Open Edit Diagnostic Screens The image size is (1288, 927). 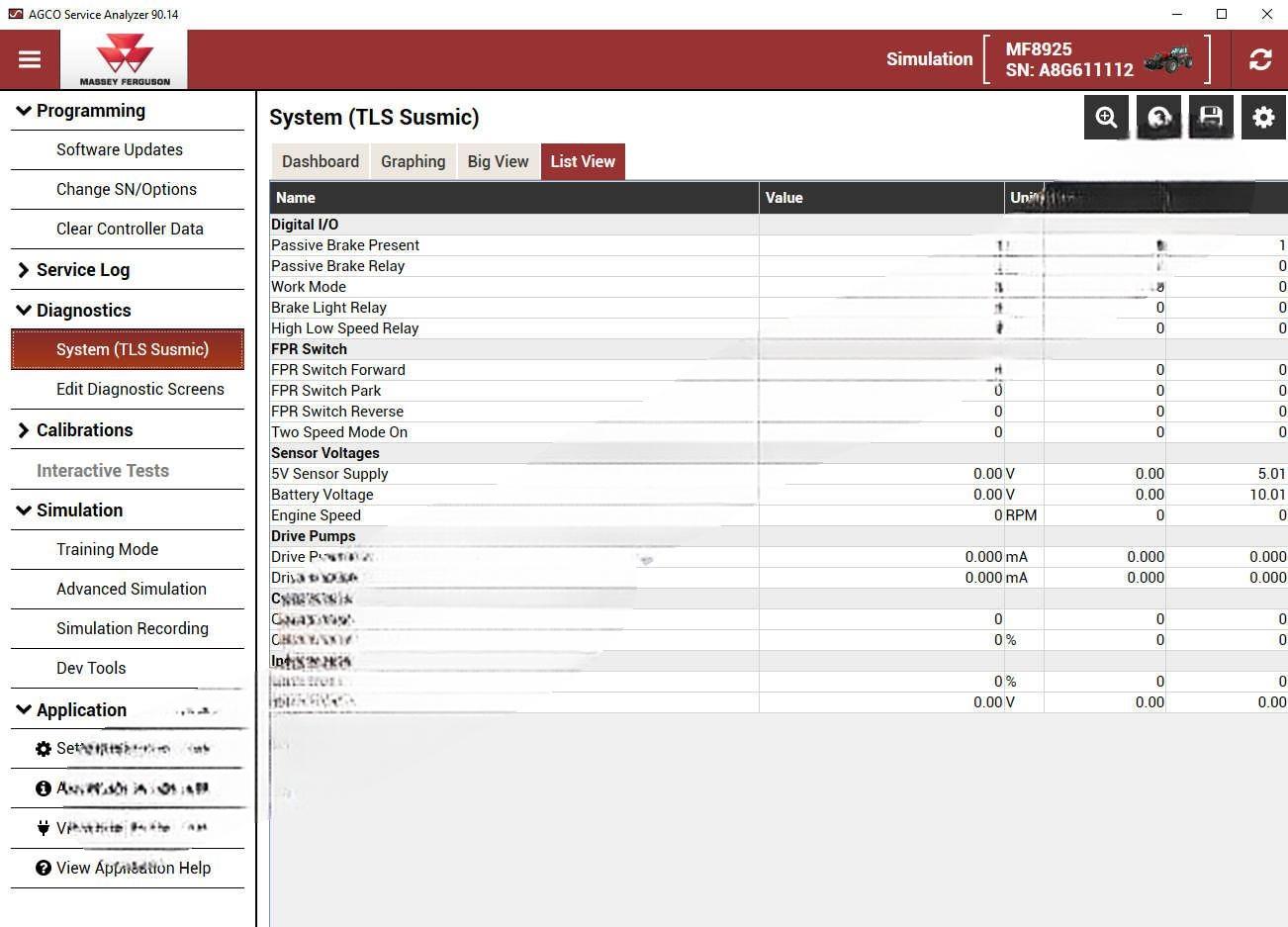point(139,389)
